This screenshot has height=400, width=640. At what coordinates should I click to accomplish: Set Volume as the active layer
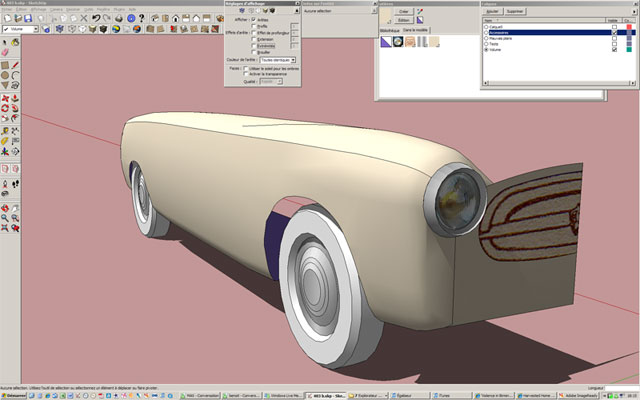click(x=485, y=50)
